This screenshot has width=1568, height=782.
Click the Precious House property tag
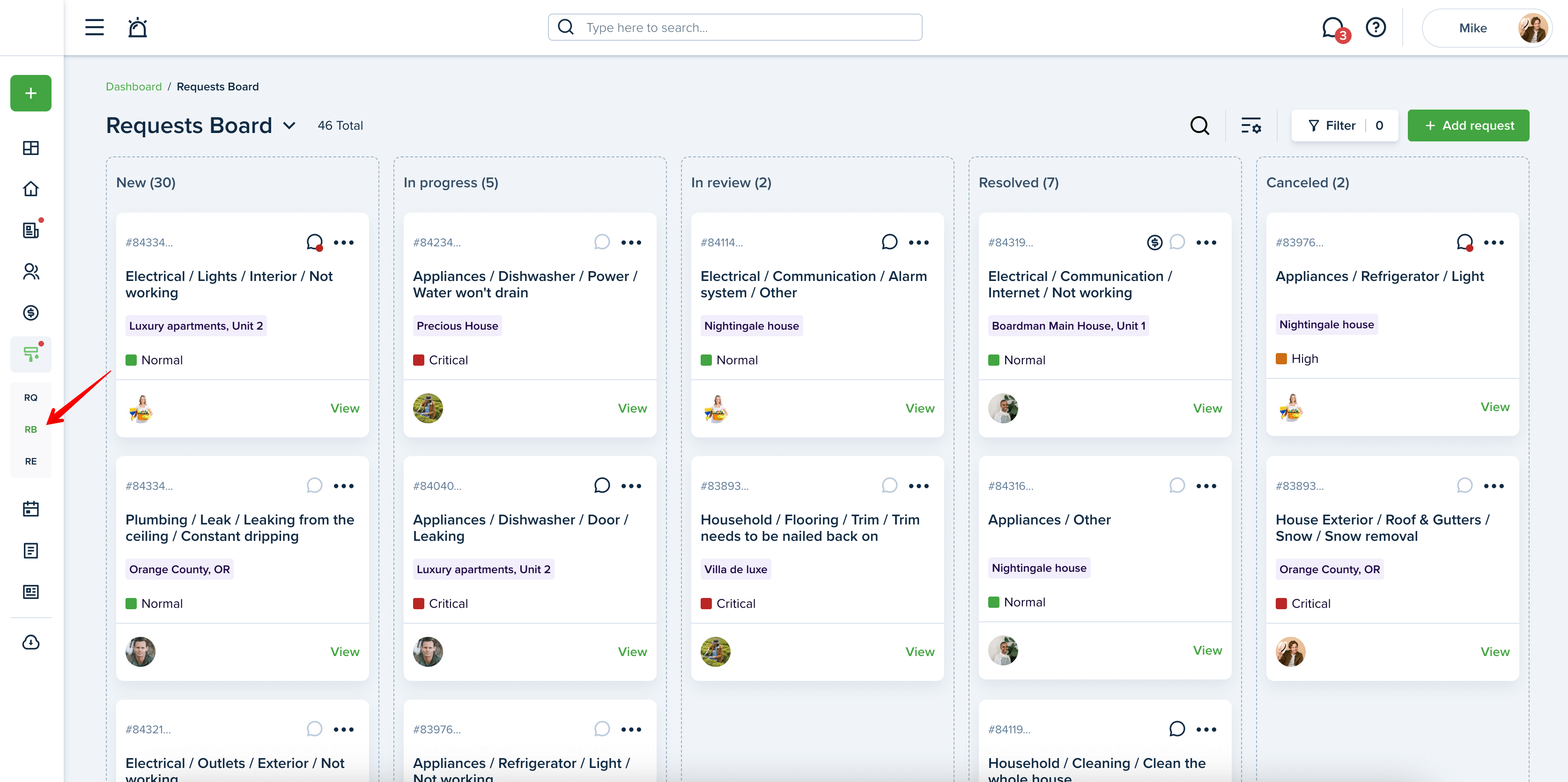[x=457, y=325]
